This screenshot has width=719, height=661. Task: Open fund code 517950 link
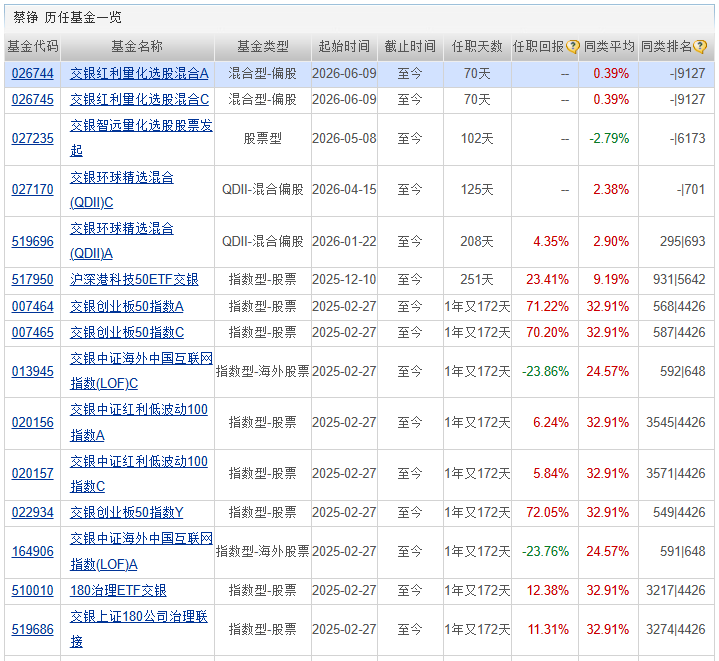point(33,280)
